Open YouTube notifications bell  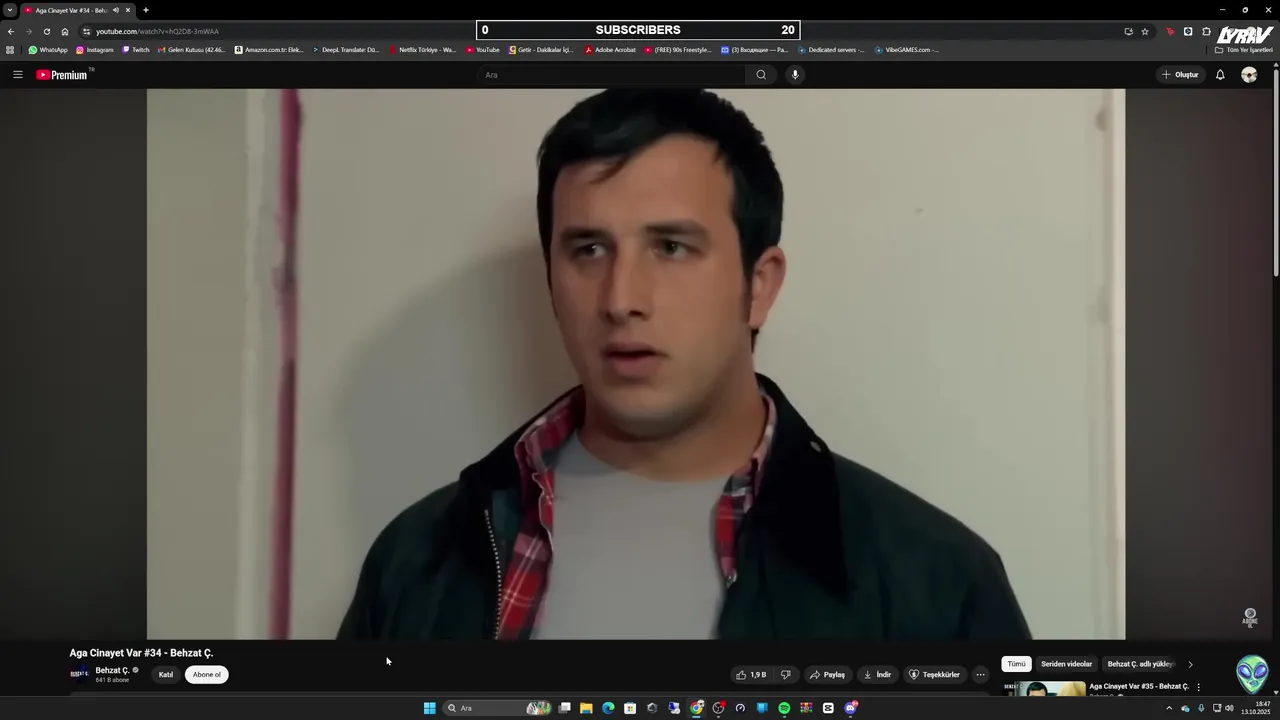[1220, 75]
